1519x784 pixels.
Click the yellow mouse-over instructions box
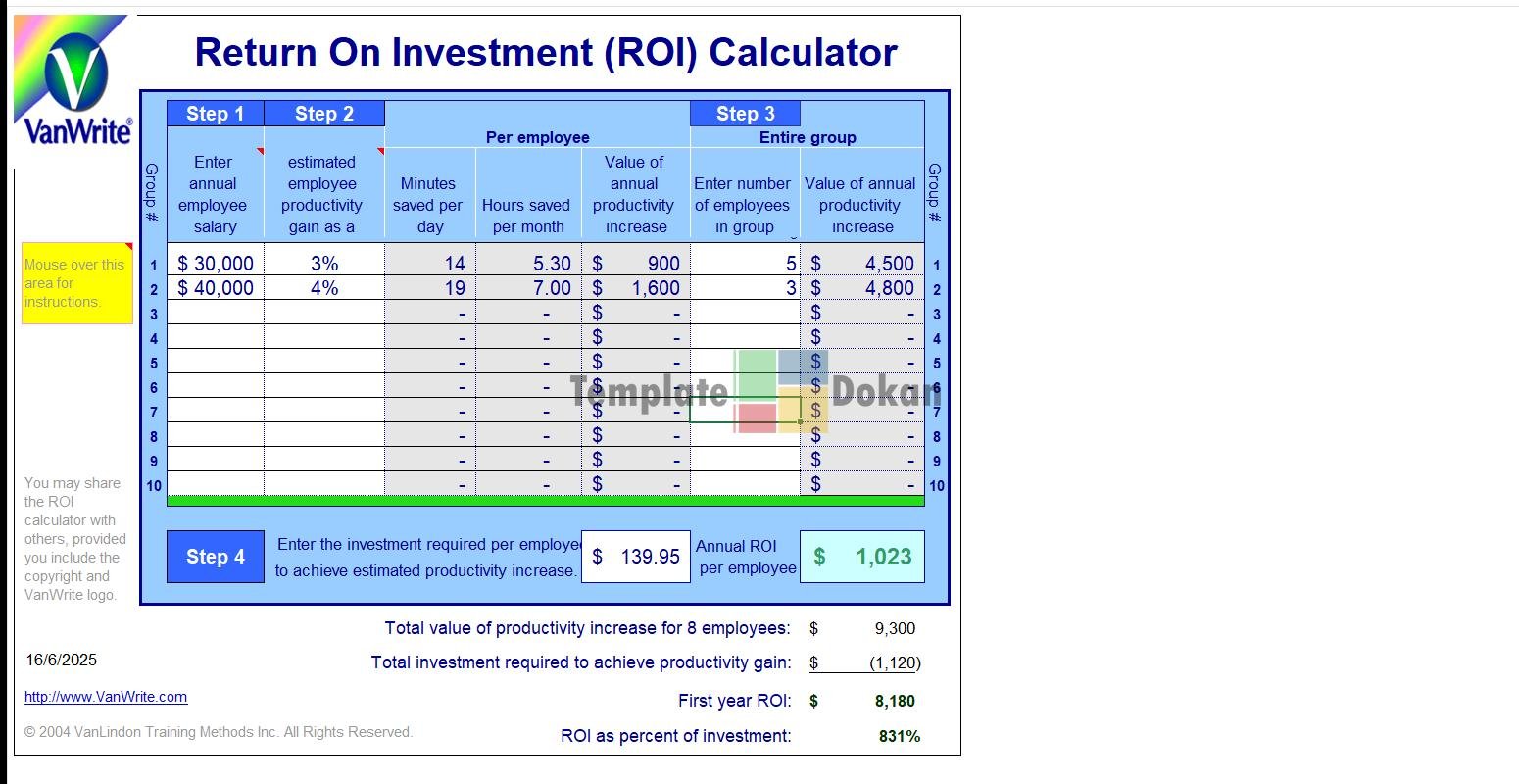click(x=76, y=283)
